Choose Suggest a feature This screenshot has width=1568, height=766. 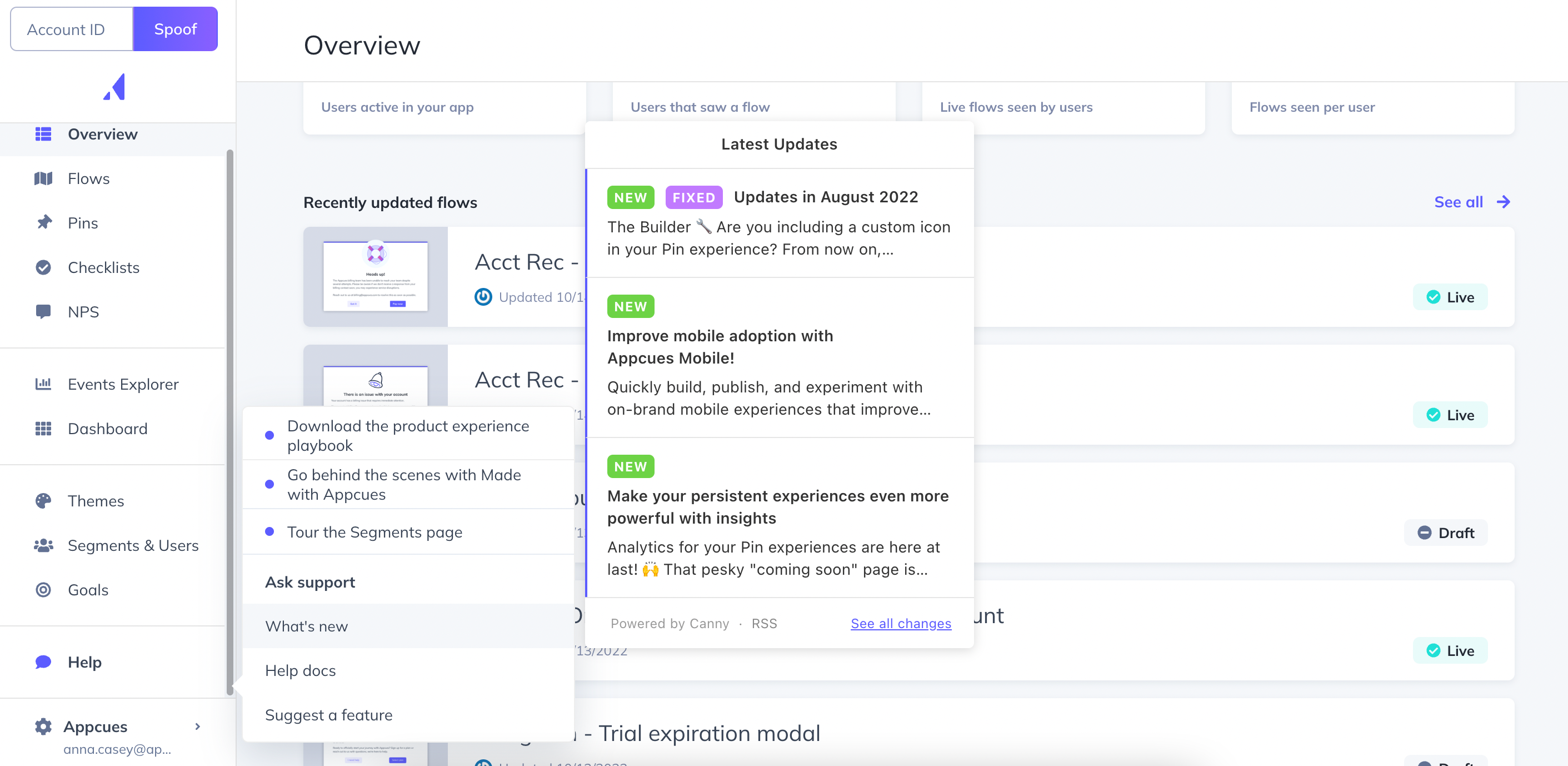point(408,715)
